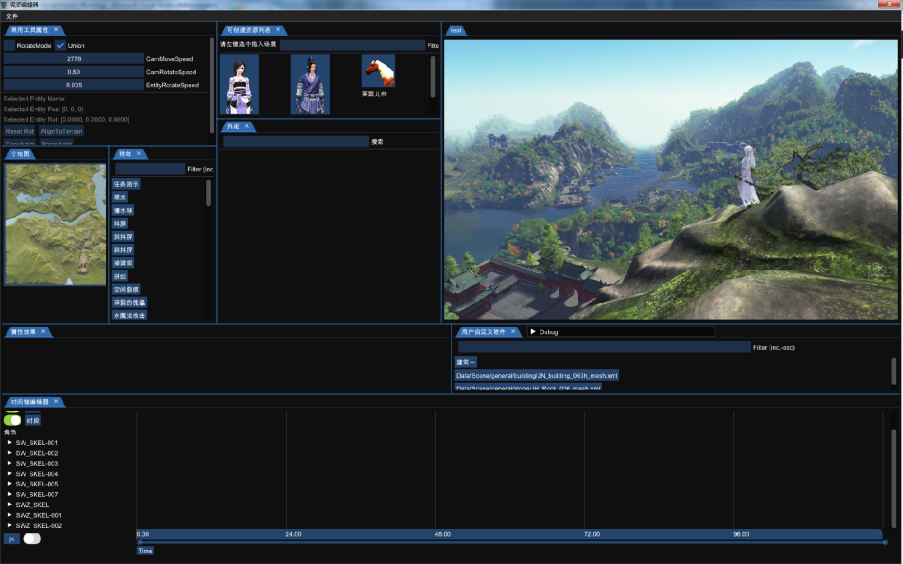Switch to the test viewport tab

click(x=456, y=30)
